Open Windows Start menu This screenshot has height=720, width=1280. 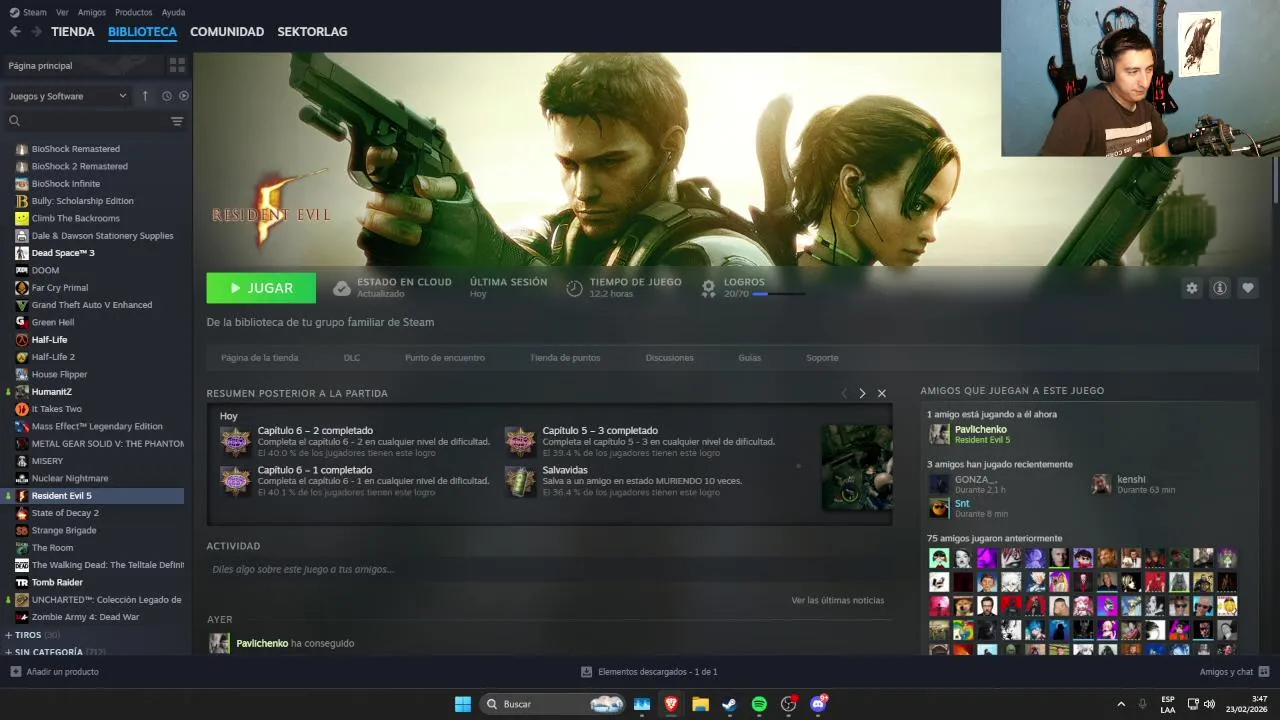point(463,704)
